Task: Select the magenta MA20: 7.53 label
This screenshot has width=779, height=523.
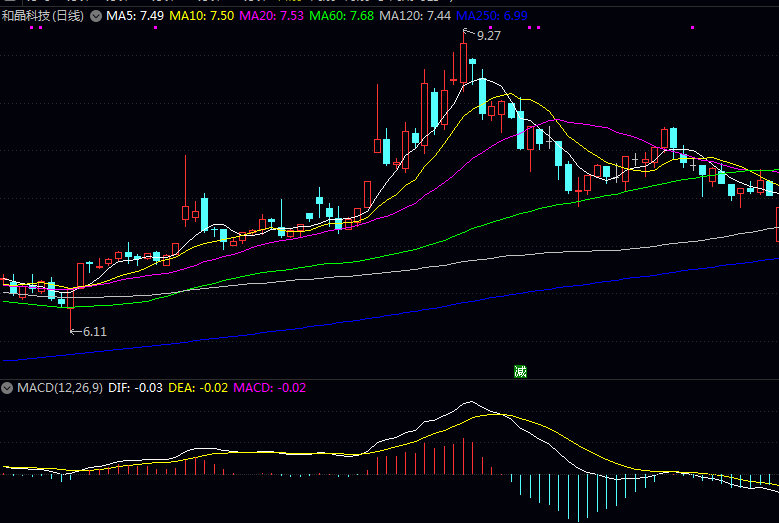Action: coord(272,17)
